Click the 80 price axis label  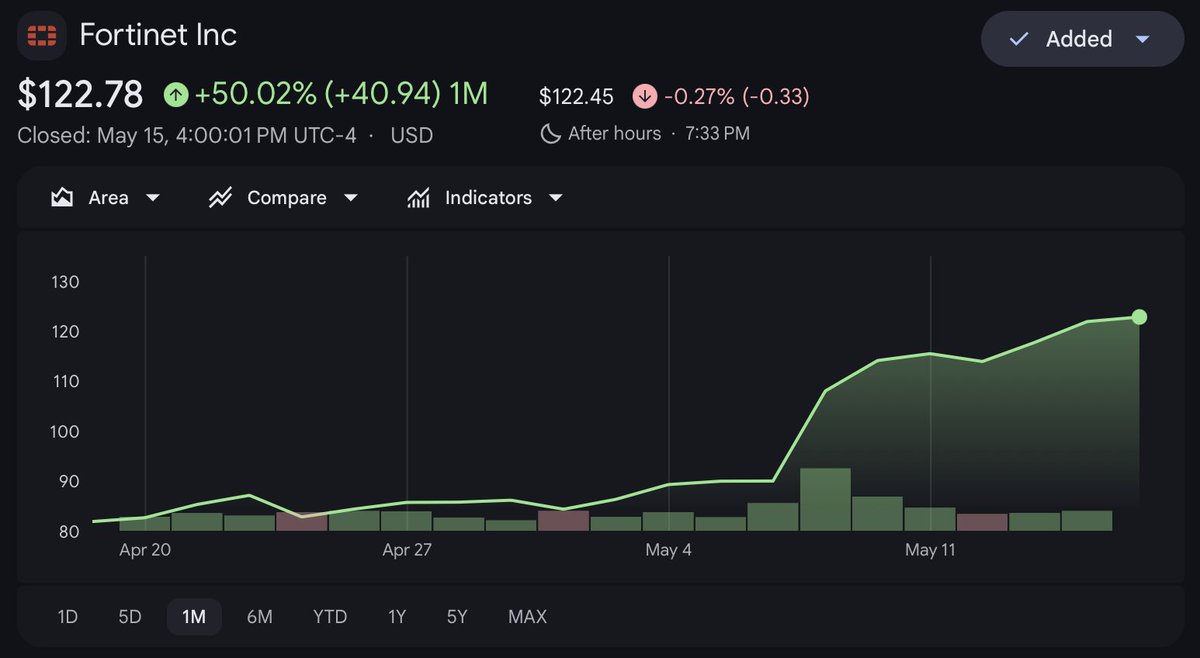(68, 532)
